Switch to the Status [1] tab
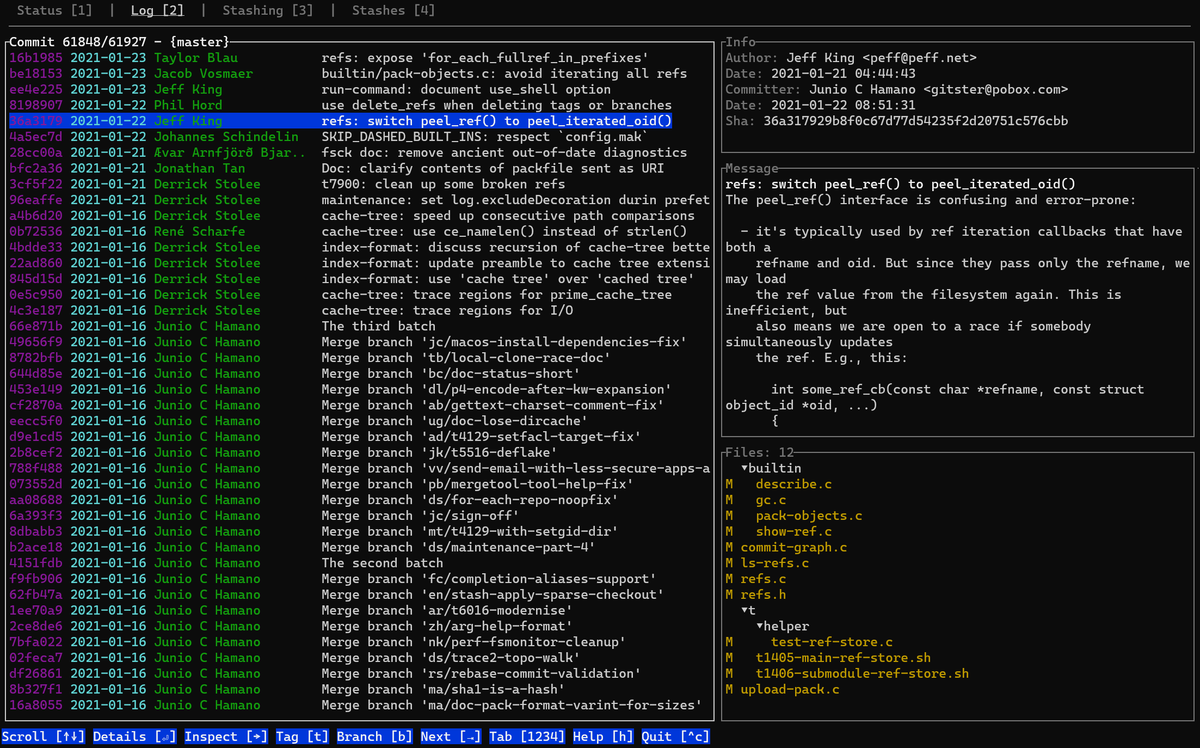Screen dimensions: 1200x748 [55, 10]
